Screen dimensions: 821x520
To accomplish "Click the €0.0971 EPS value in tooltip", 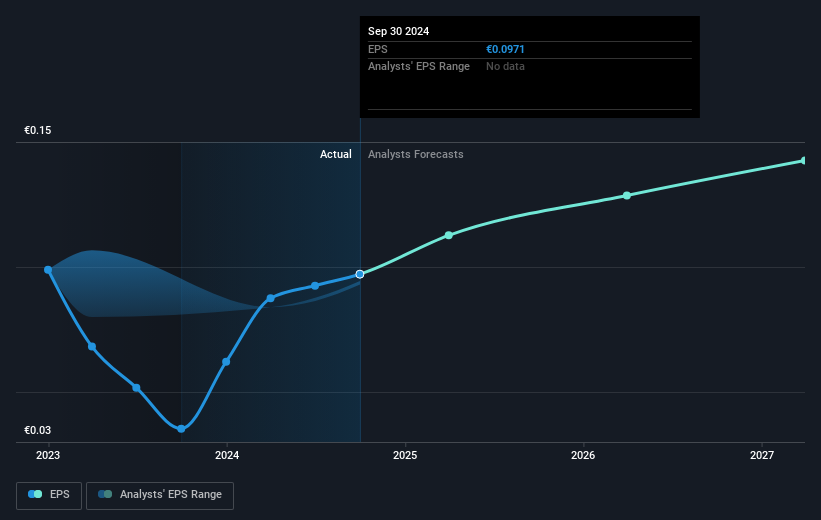I will 505,49.
